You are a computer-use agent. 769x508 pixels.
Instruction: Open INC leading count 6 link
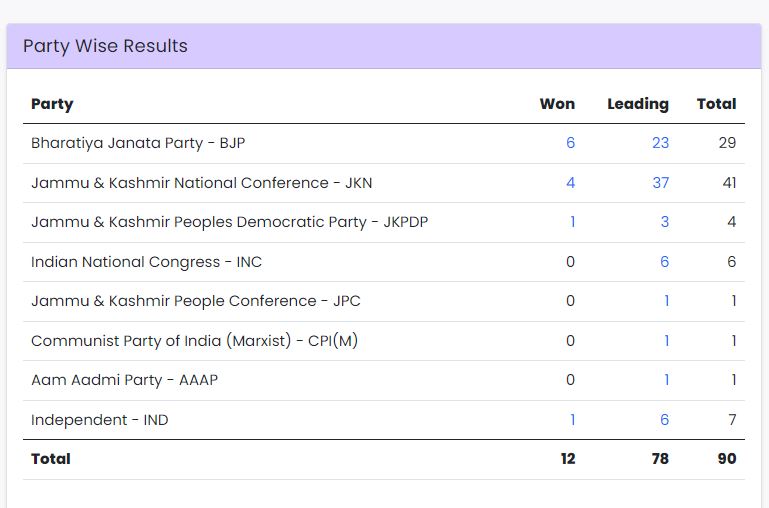tap(665, 262)
